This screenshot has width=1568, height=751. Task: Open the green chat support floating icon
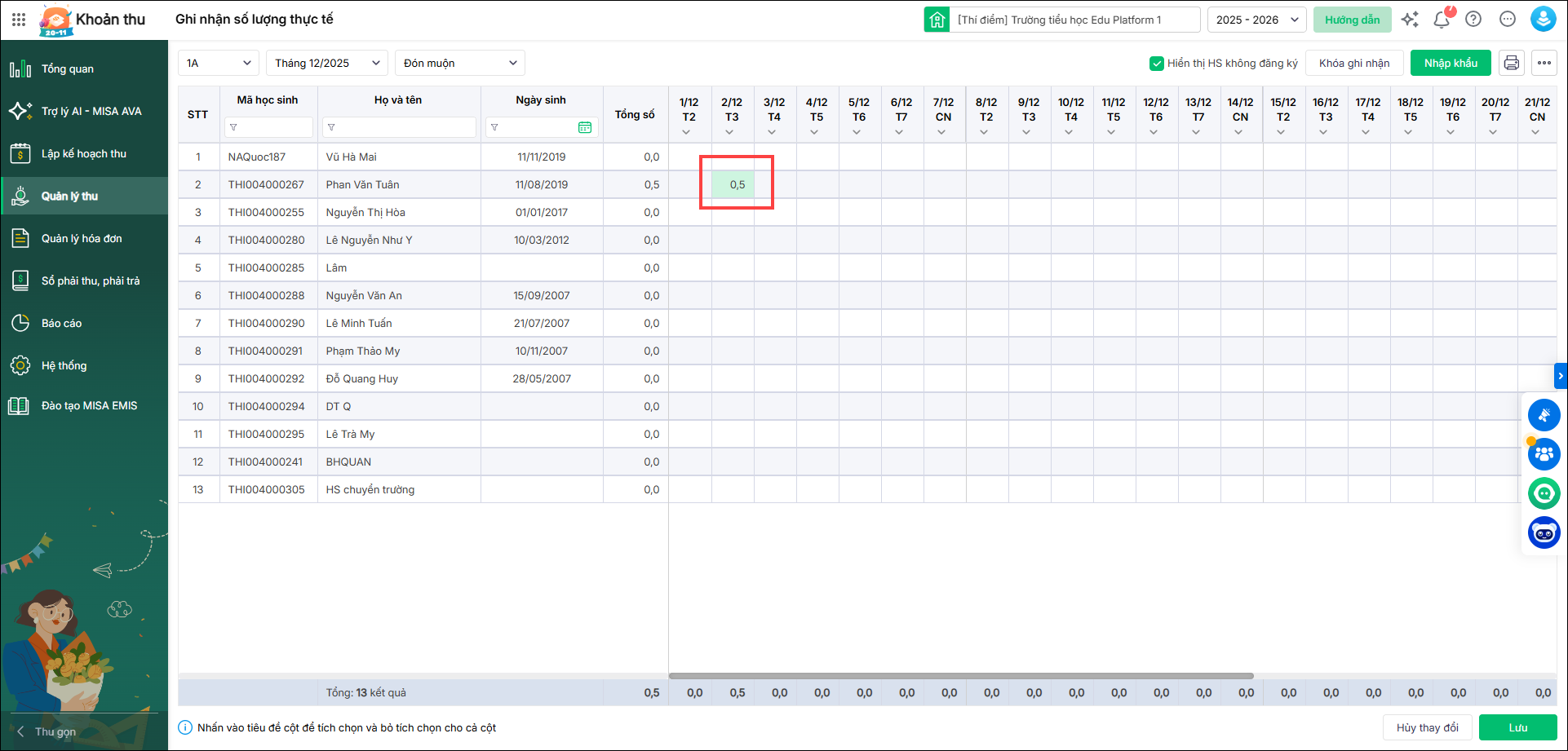pos(1544,493)
